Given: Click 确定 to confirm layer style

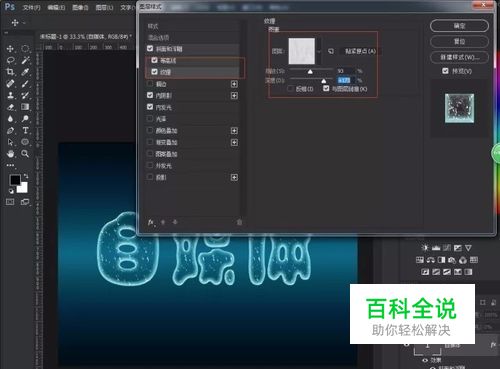Looking at the screenshot, I should click(459, 26).
